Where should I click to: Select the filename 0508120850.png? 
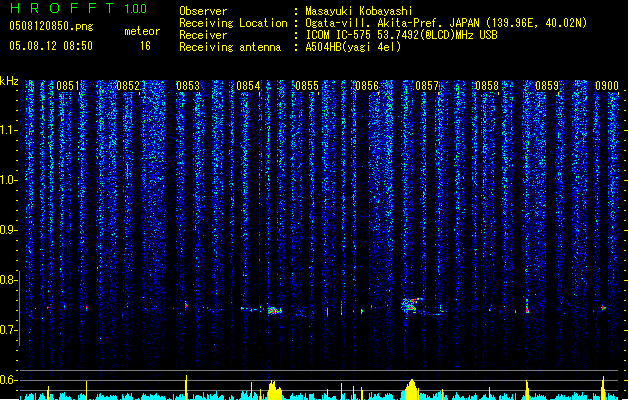click(51, 26)
